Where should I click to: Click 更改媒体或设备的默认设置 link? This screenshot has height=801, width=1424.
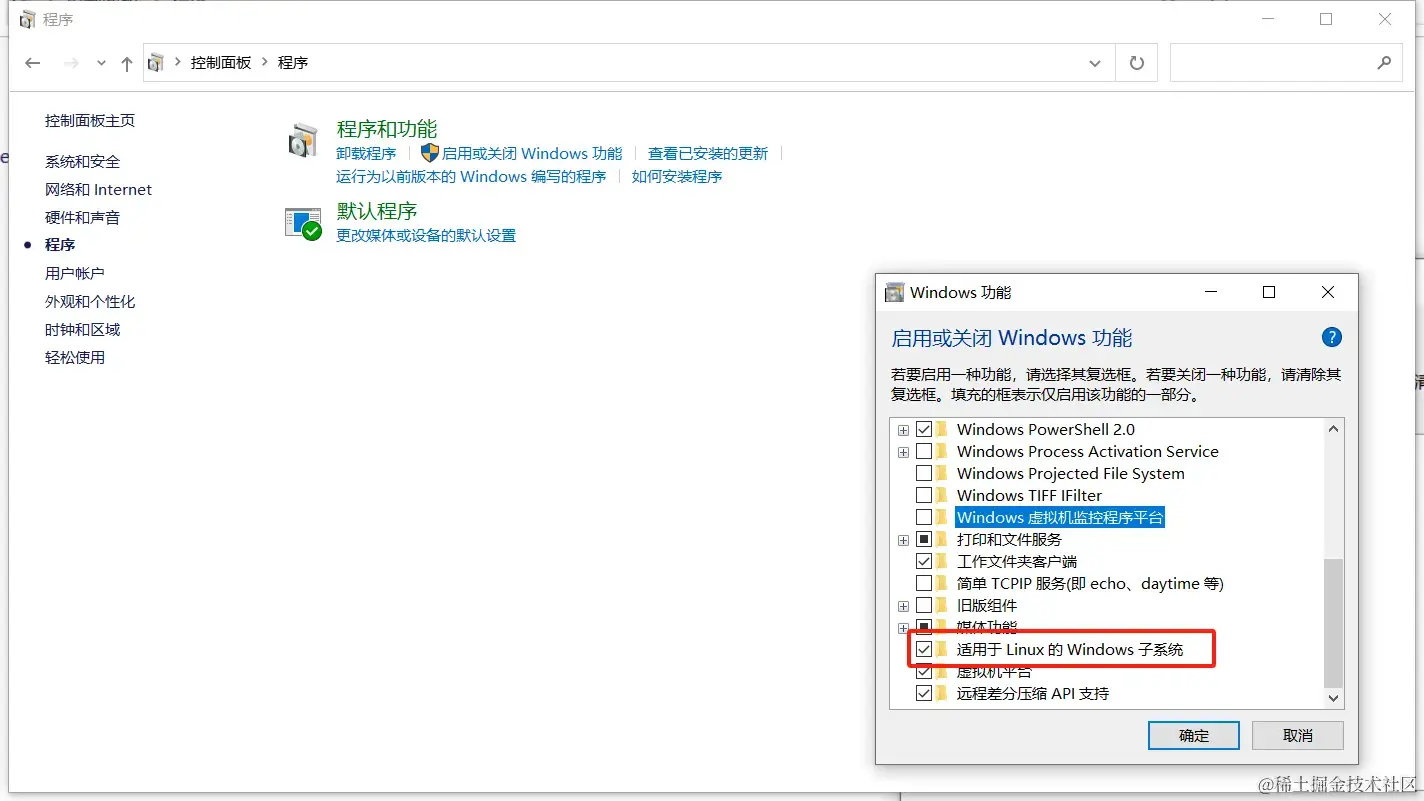click(x=426, y=236)
